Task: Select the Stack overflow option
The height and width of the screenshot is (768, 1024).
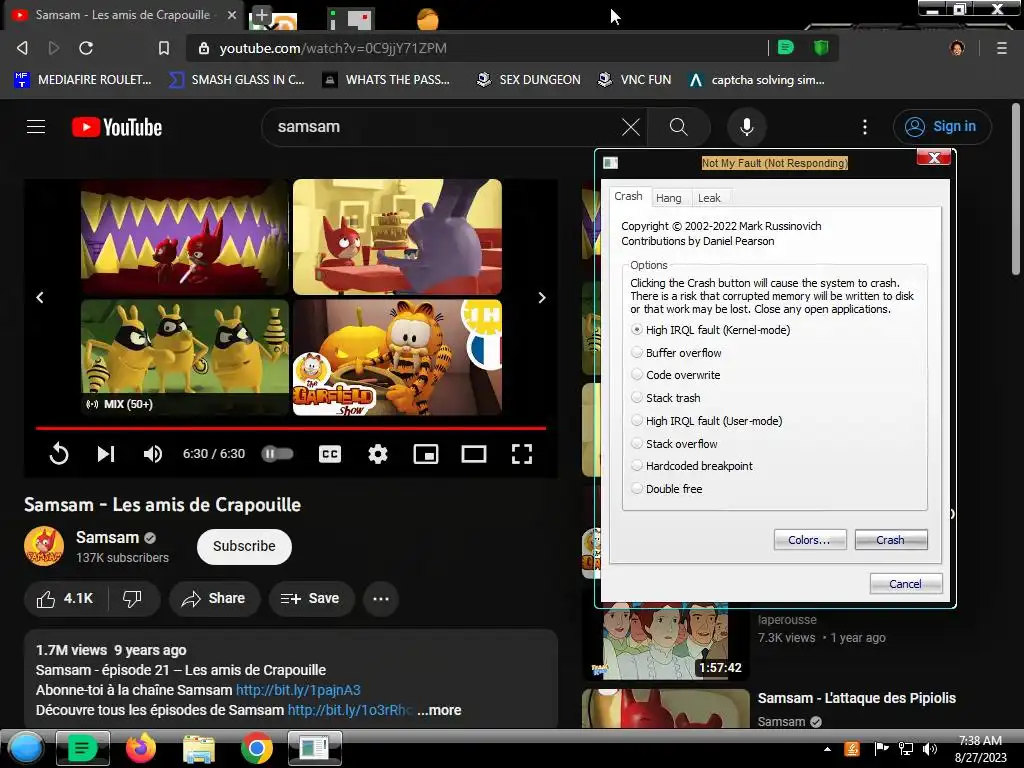Action: click(675, 443)
